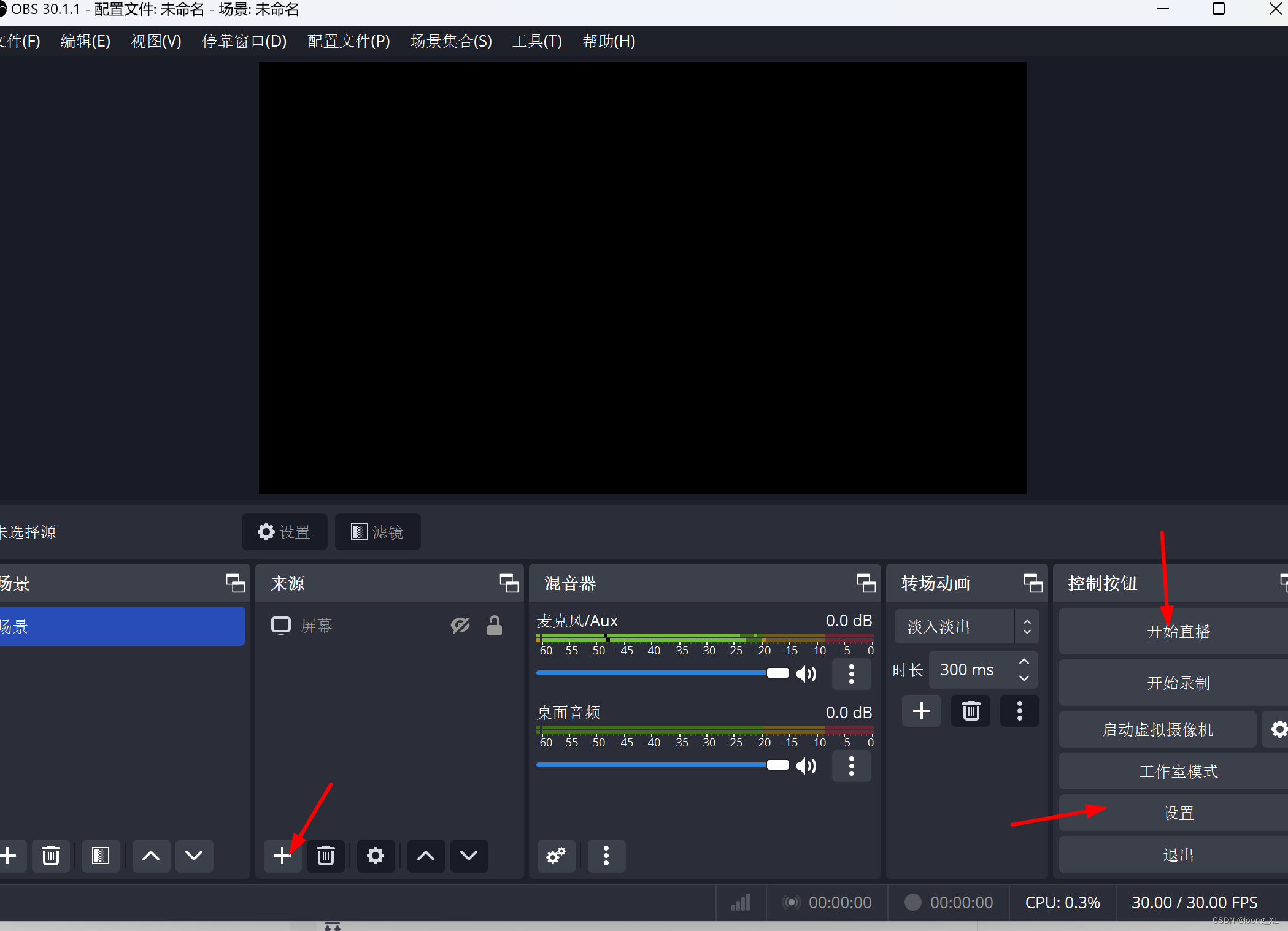
Task: Lock the 屏幕 source
Action: click(x=495, y=625)
